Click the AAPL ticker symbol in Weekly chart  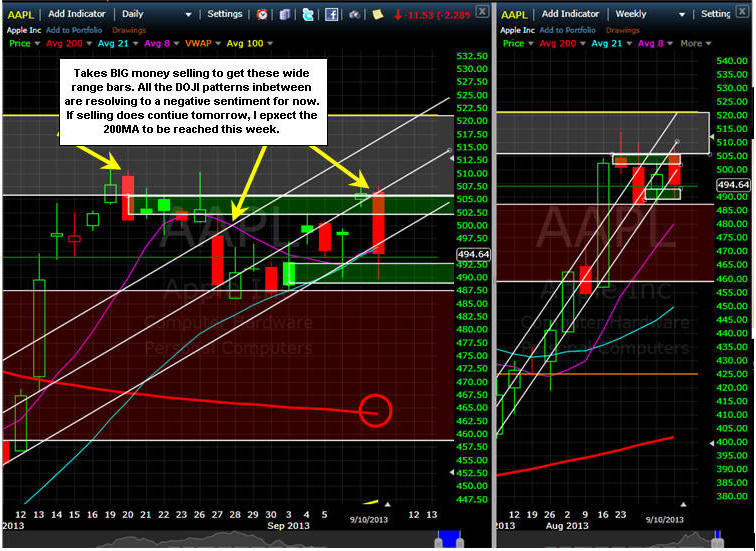[515, 15]
